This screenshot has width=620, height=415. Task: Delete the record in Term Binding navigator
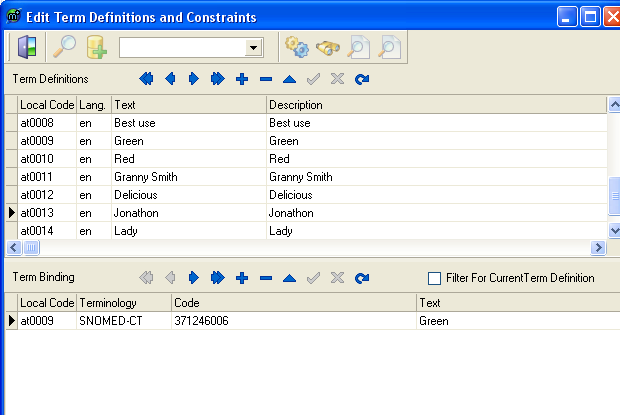[x=266, y=278]
